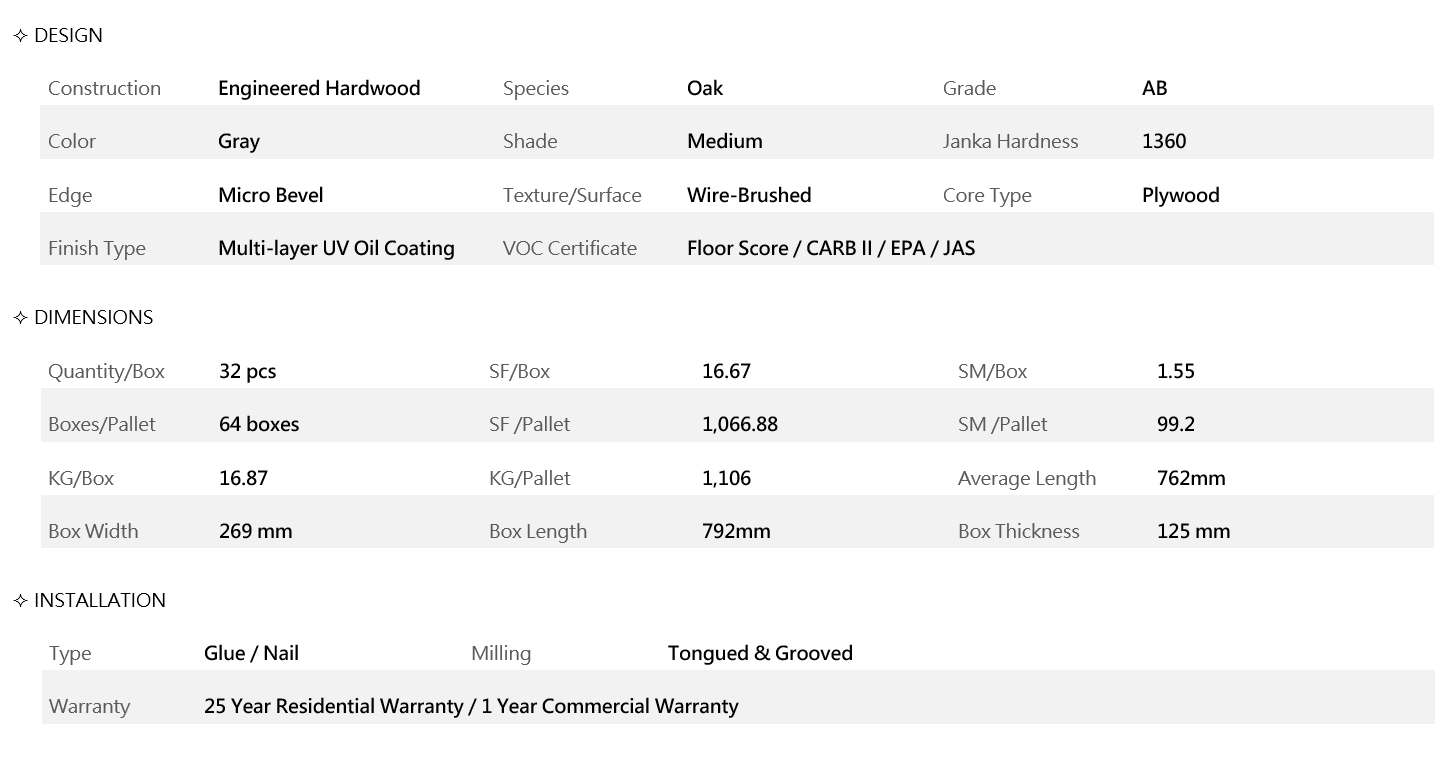The image size is (1436, 763).
Task: Click the Micro Bevel edge value
Action: click(x=270, y=195)
